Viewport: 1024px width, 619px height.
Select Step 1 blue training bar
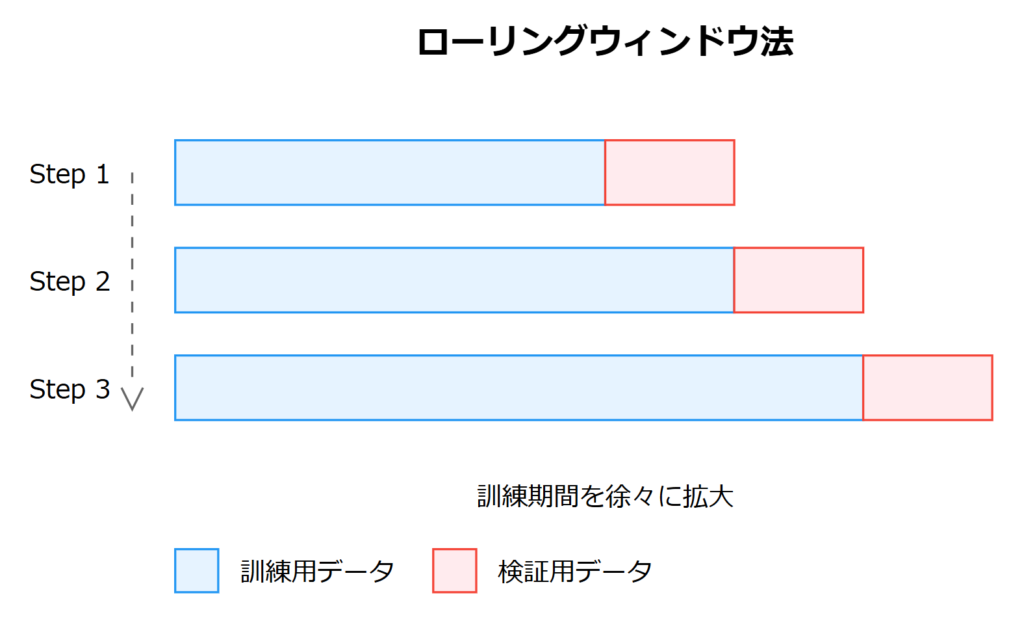click(x=389, y=173)
